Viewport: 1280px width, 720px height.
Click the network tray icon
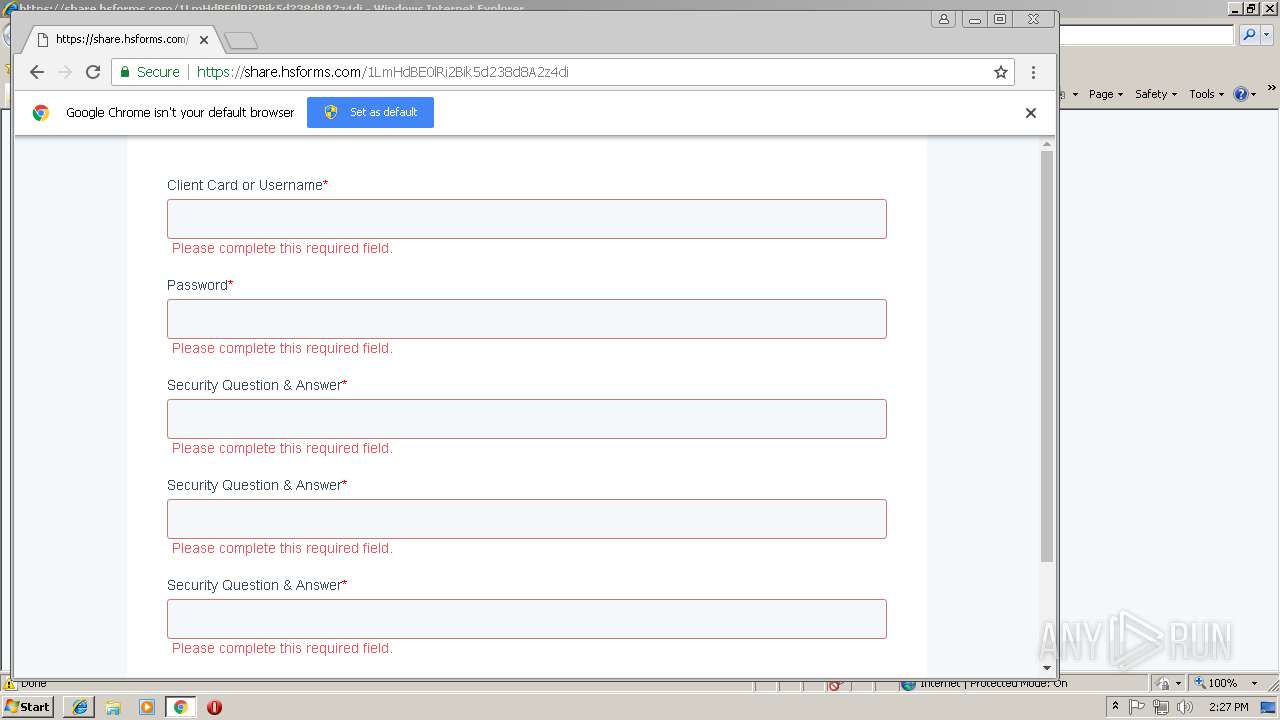coord(1160,707)
